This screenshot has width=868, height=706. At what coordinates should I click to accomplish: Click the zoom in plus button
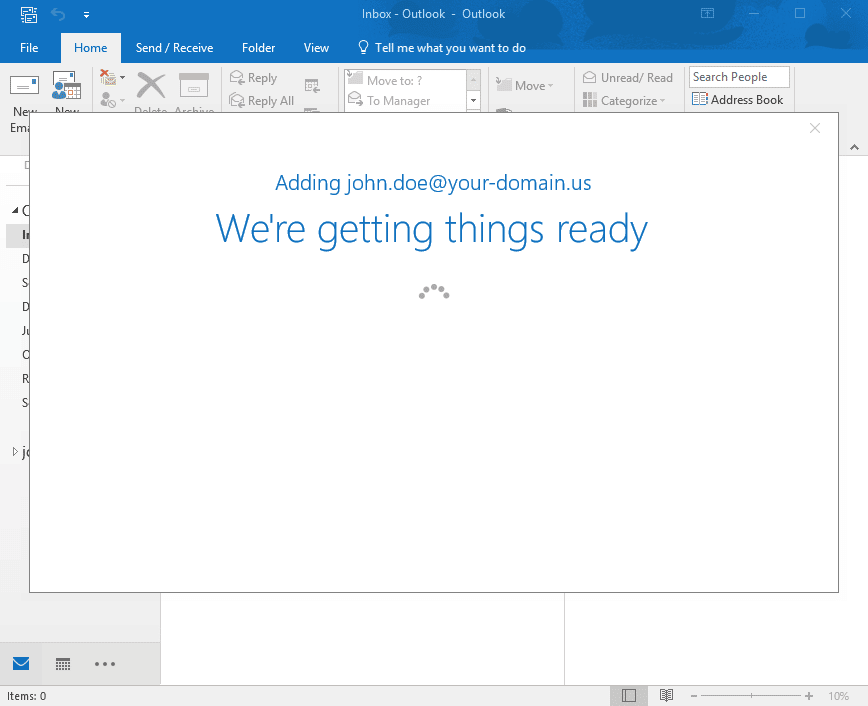[x=809, y=696]
